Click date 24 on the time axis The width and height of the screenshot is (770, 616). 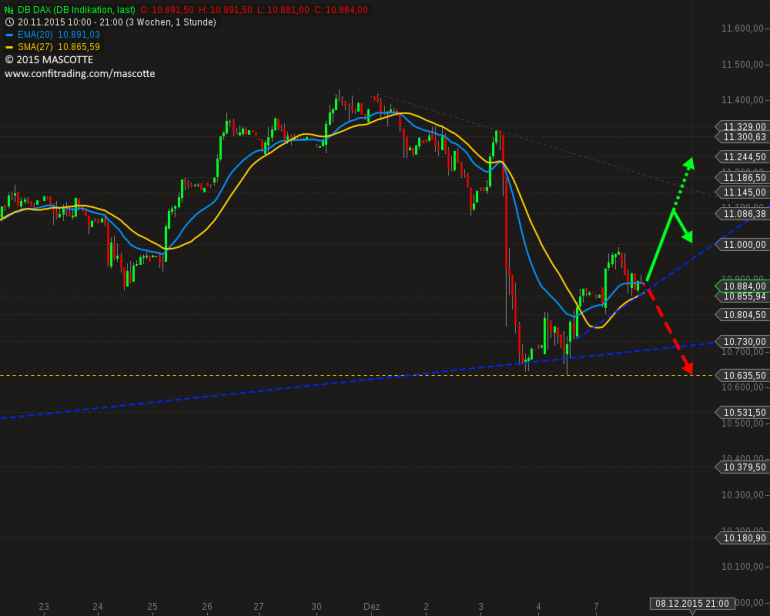click(x=97, y=607)
